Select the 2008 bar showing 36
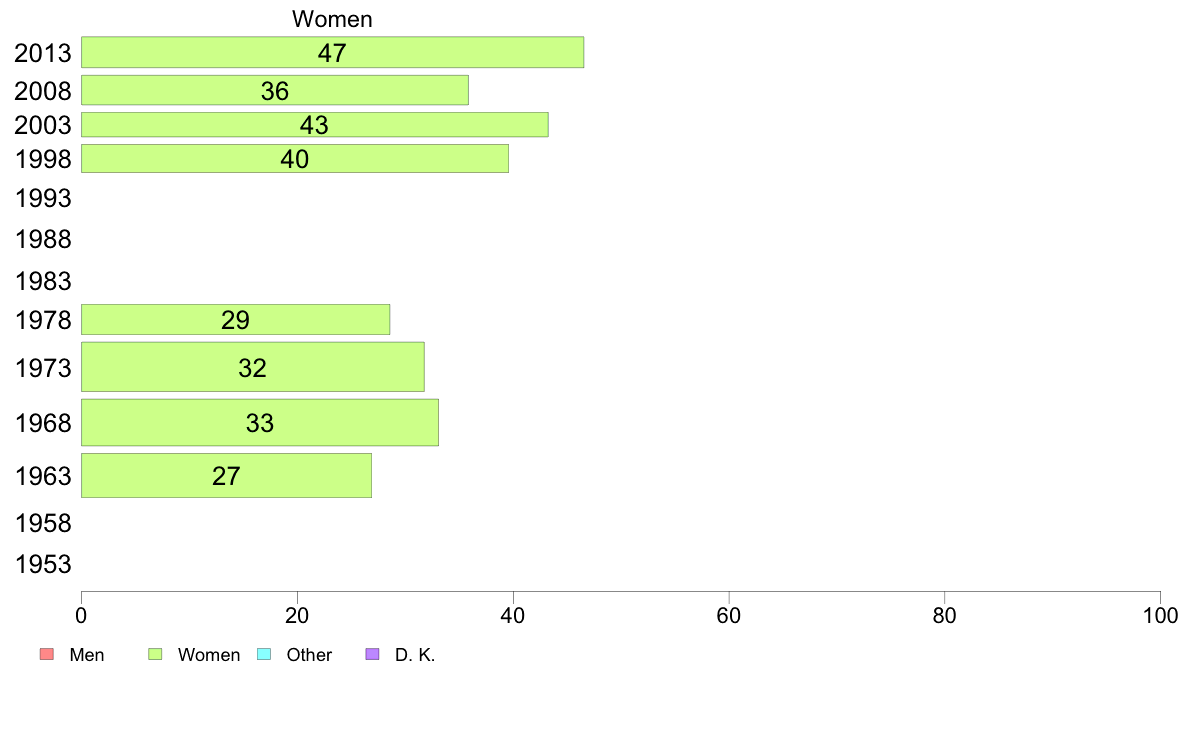 pyautogui.click(x=275, y=90)
